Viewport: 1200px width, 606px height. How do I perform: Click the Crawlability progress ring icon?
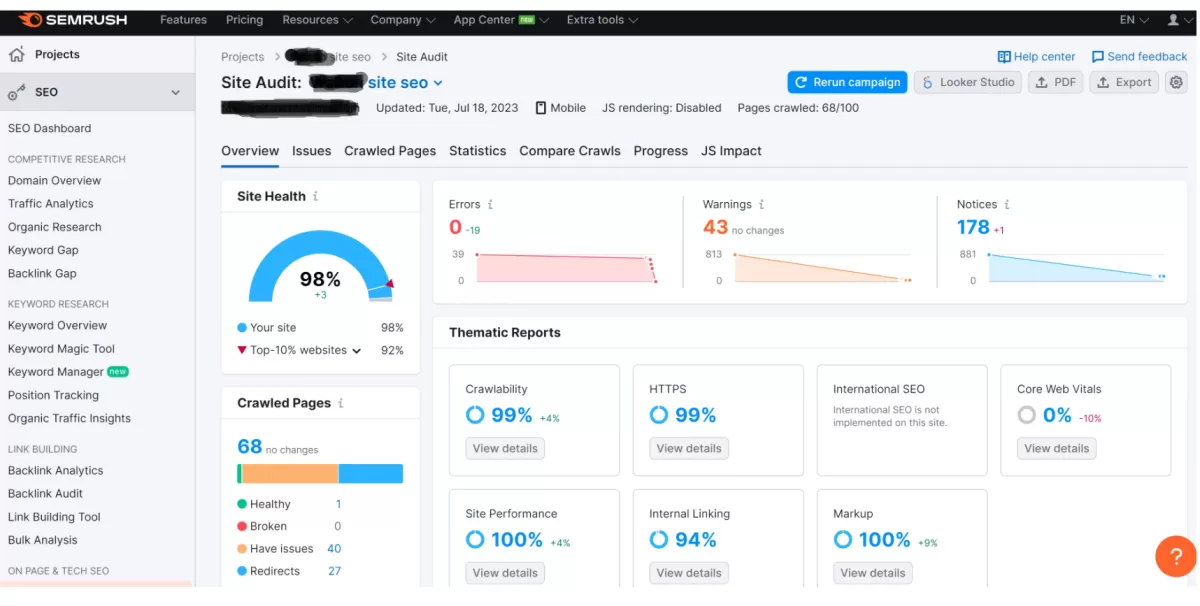click(x=475, y=415)
